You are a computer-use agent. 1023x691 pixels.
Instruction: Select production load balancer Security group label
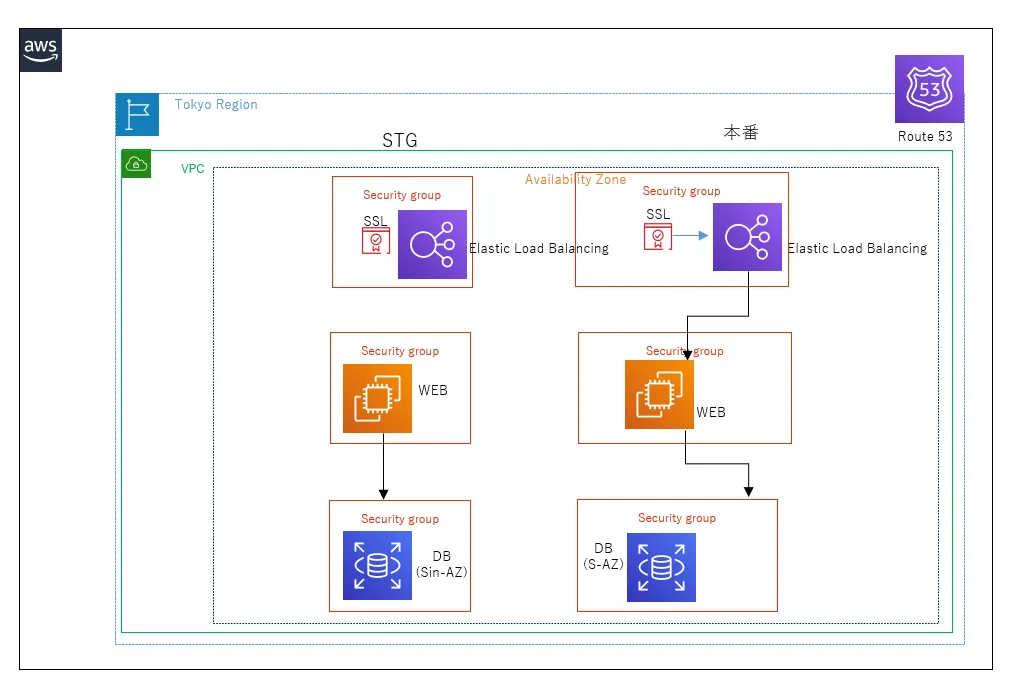(681, 191)
